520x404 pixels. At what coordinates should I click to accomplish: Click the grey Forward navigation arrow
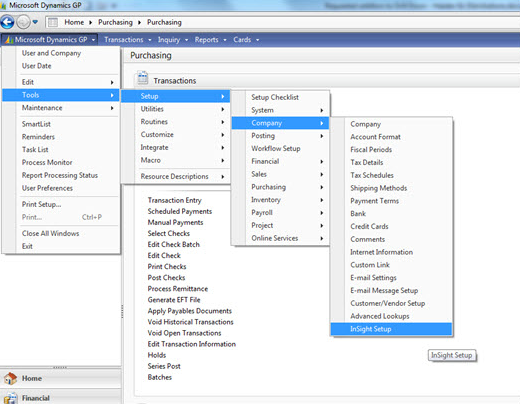pos(23,22)
